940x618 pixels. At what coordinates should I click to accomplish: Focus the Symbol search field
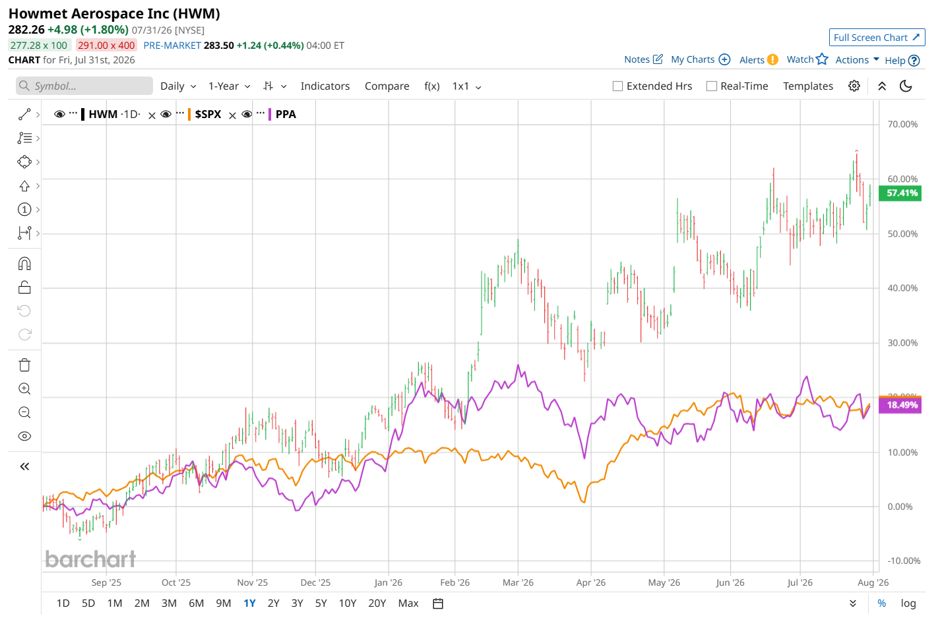(x=85, y=86)
